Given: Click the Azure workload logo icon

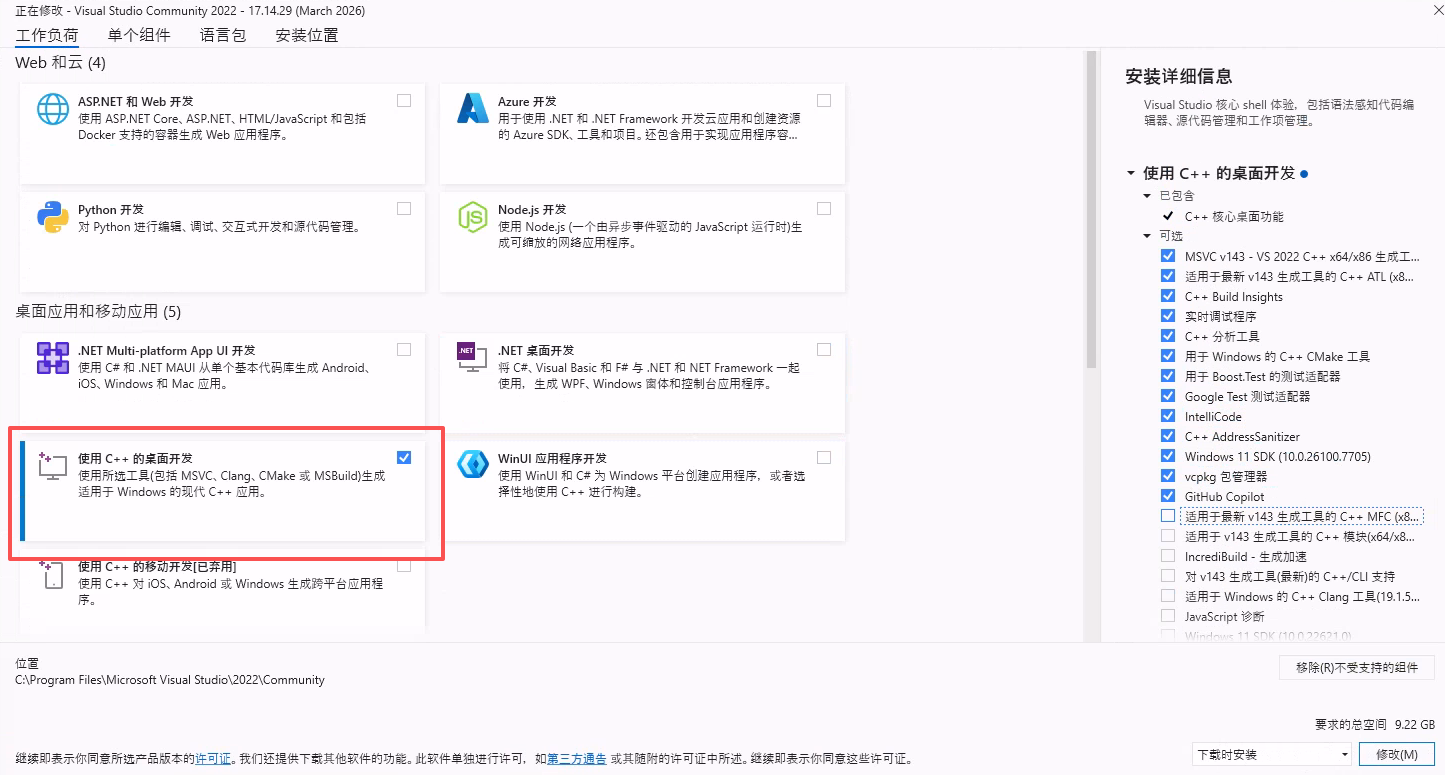Looking at the screenshot, I should click(x=472, y=108).
